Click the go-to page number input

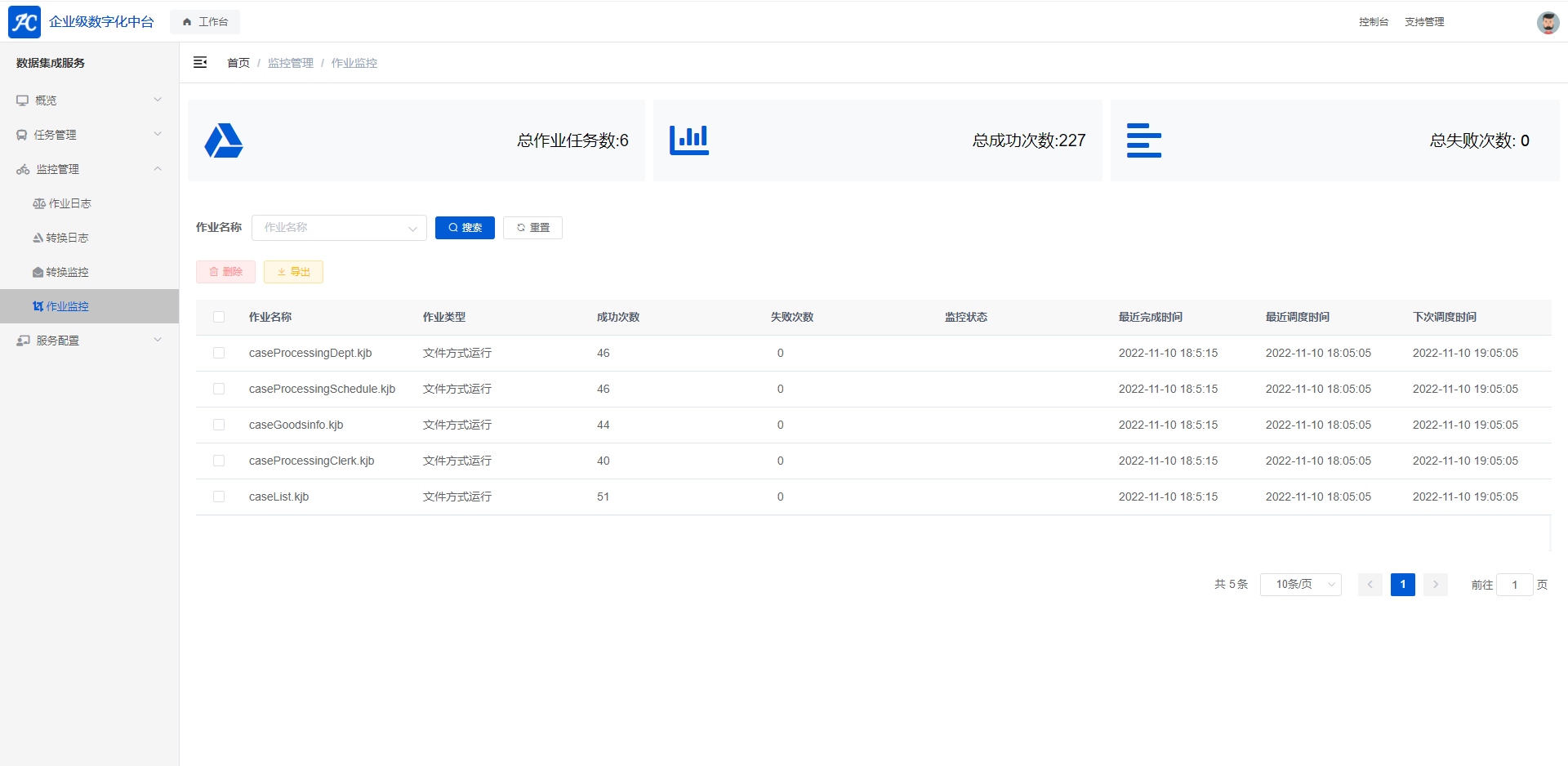[1514, 585]
